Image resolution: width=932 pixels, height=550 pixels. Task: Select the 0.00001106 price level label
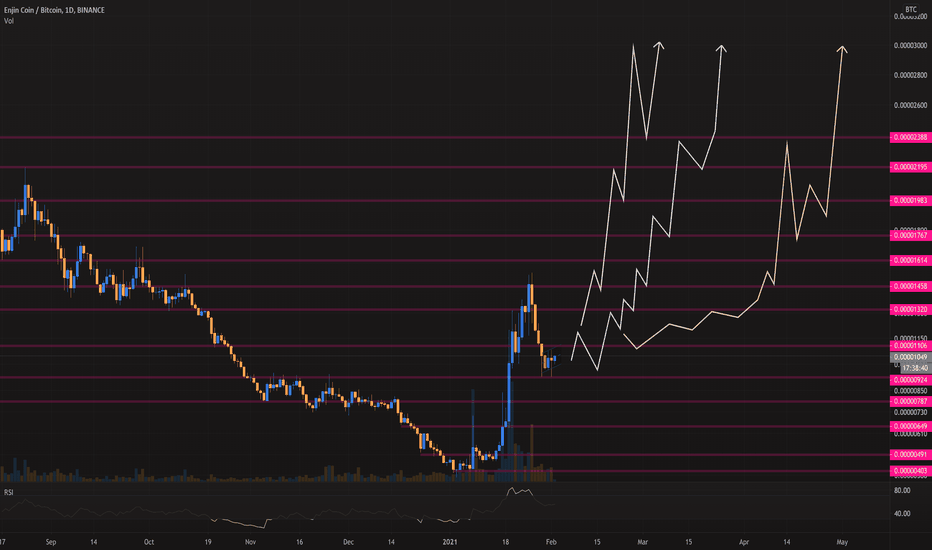coord(909,345)
